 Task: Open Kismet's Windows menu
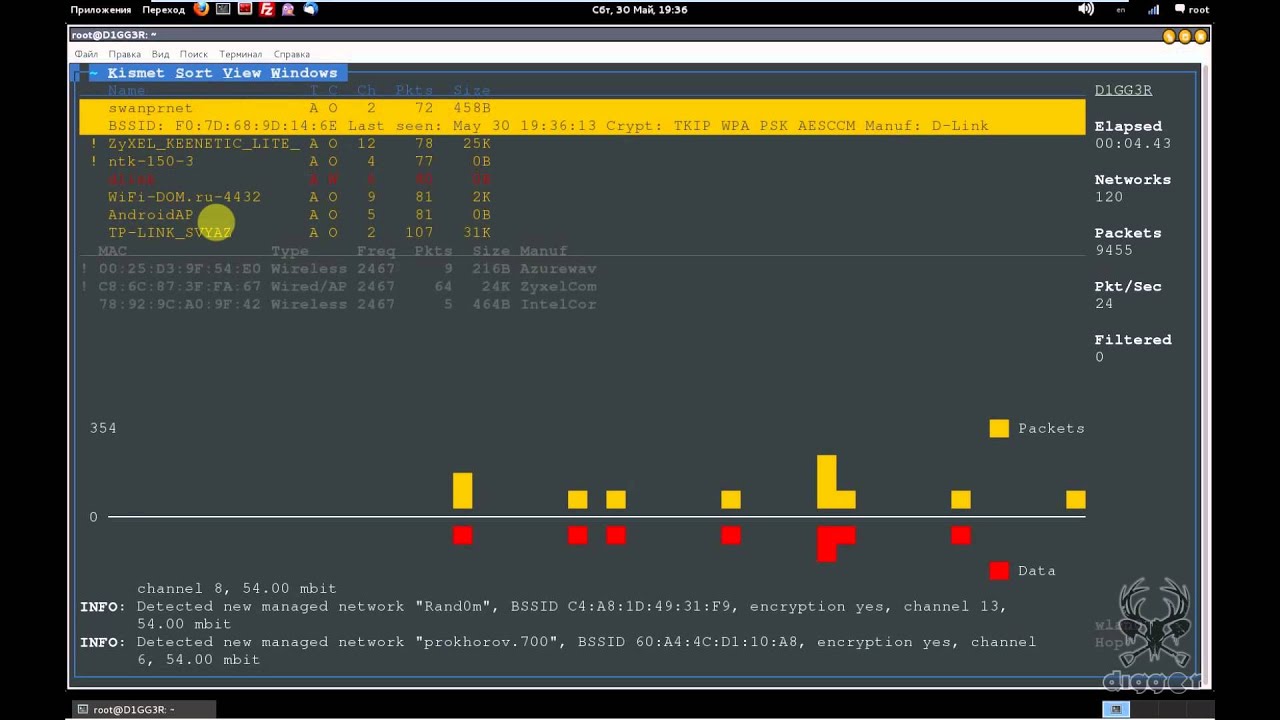(304, 73)
